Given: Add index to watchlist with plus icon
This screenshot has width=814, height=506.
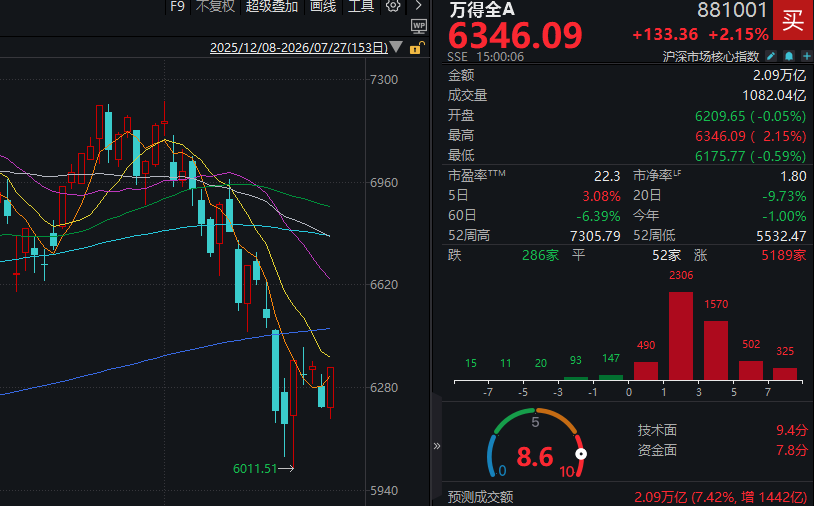Looking at the screenshot, I should tap(806, 56).
